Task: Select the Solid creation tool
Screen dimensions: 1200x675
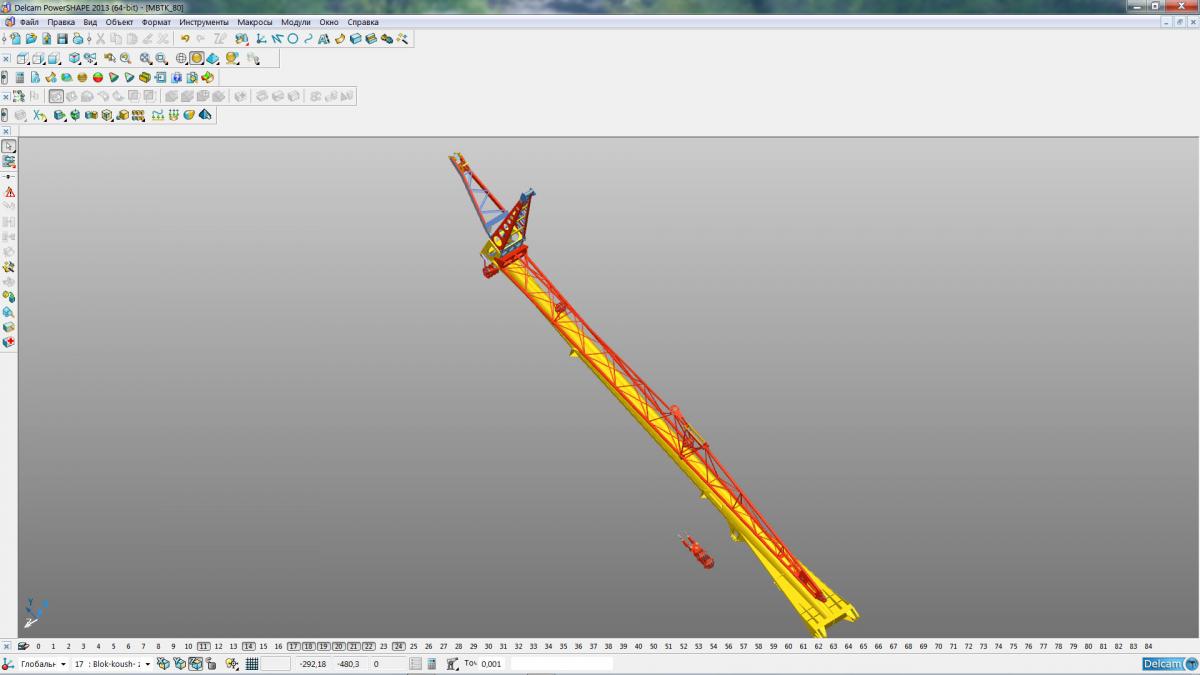Action: point(355,38)
